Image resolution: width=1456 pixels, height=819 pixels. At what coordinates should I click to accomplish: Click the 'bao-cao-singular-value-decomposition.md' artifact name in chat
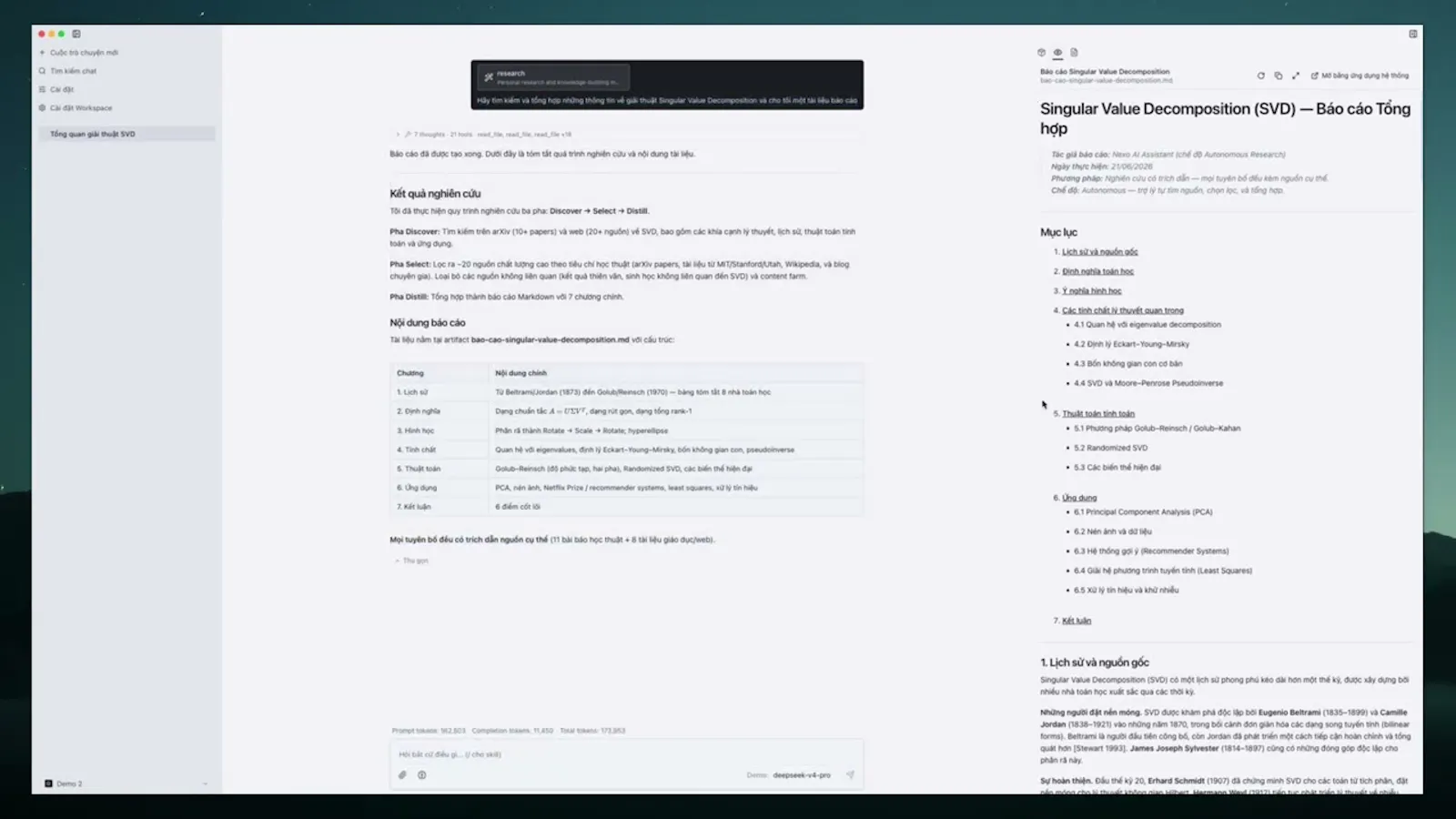(x=550, y=340)
